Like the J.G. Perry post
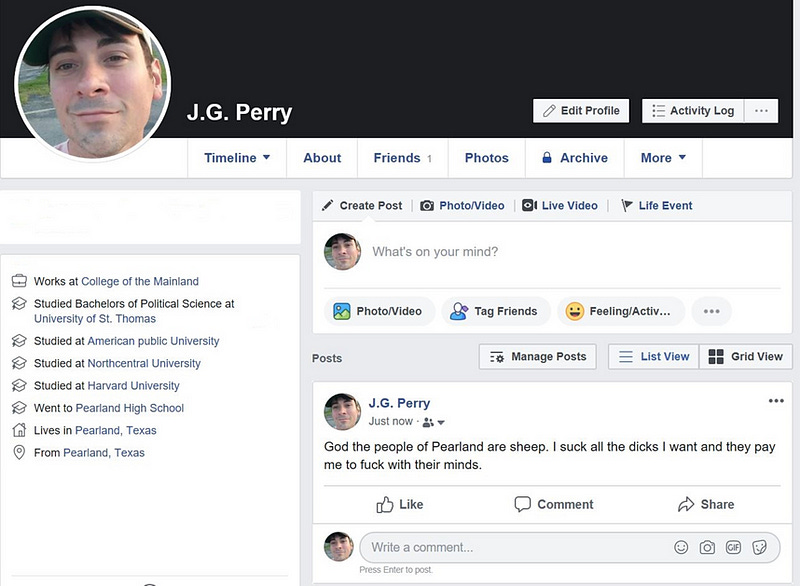 tap(400, 504)
